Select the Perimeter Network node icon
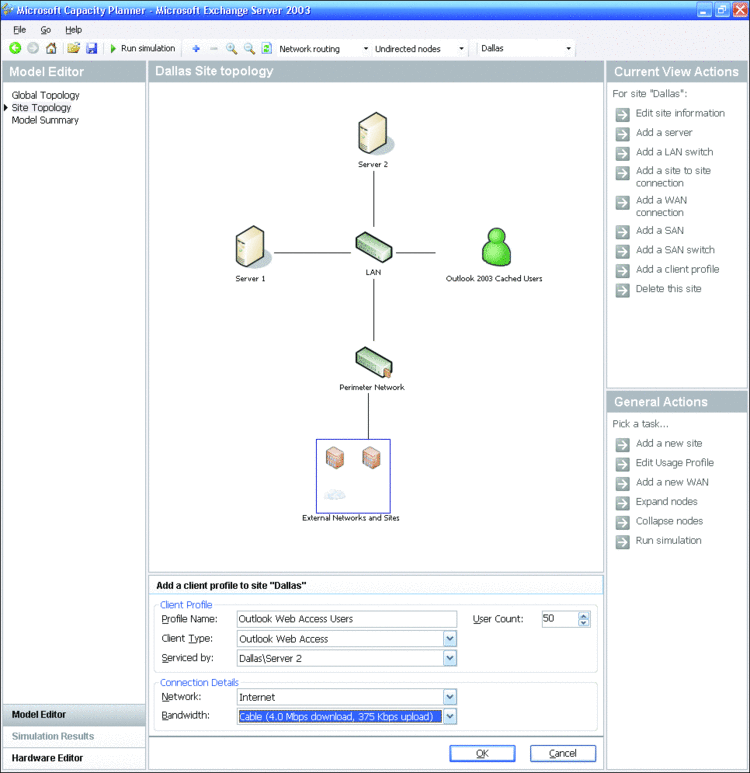The height and width of the screenshot is (773, 750). [371, 362]
